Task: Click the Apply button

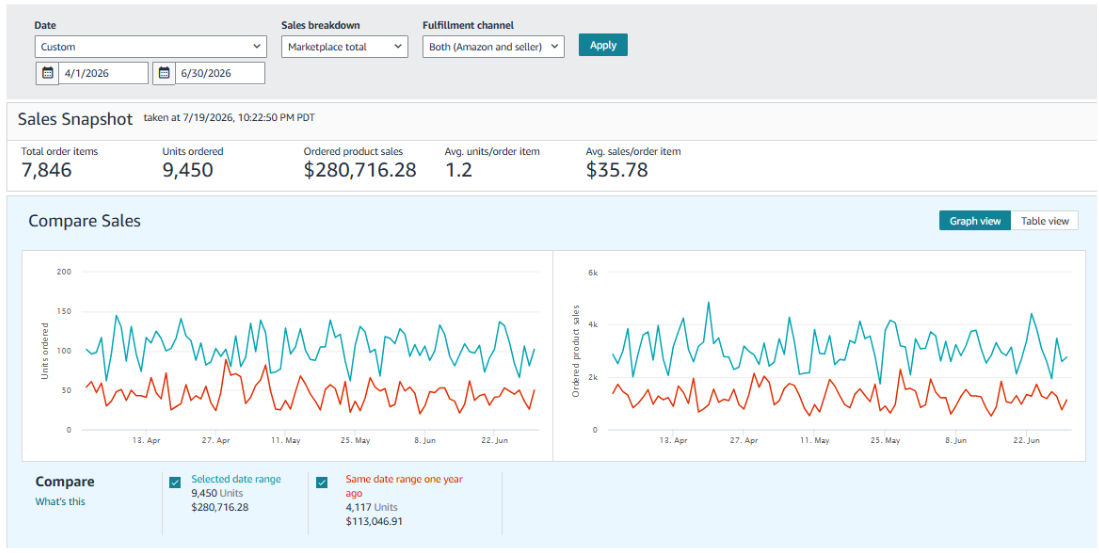Action: [x=603, y=45]
